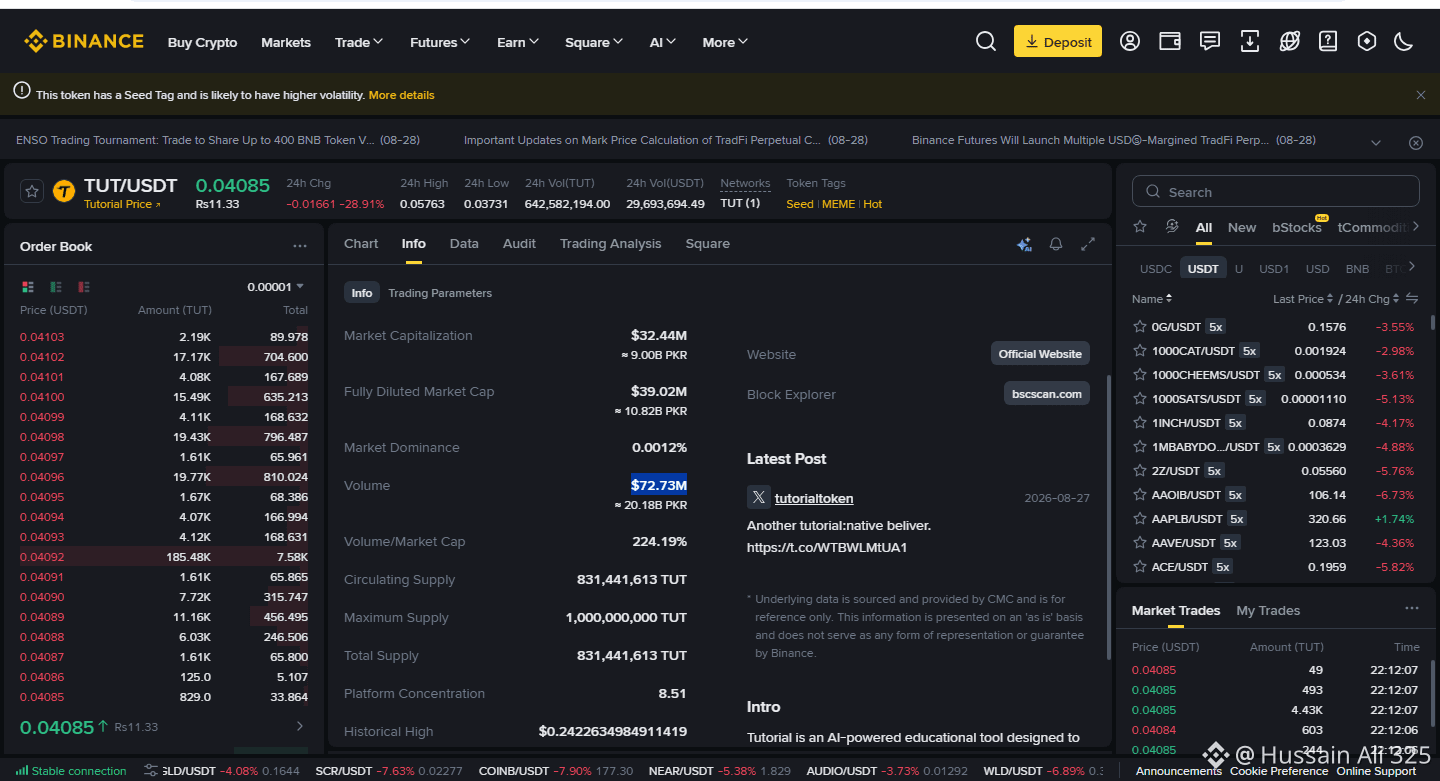Switch to the Data tab

464,244
